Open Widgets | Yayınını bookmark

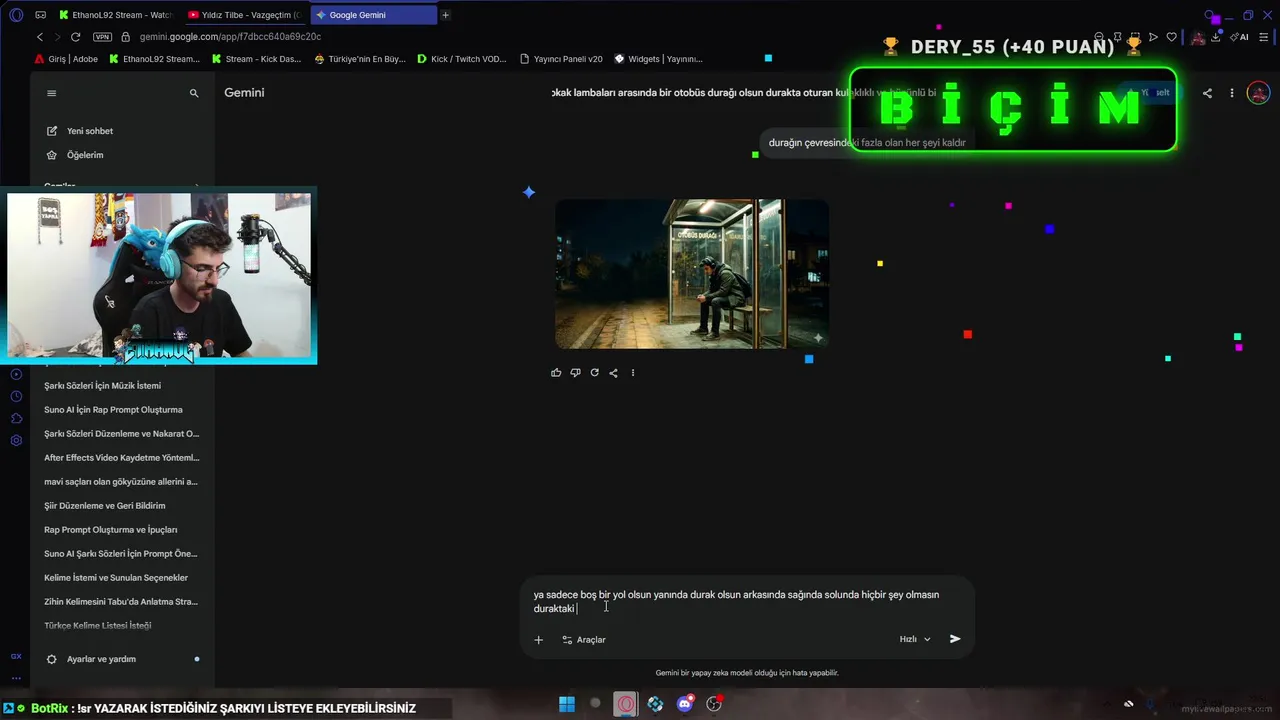(658, 59)
